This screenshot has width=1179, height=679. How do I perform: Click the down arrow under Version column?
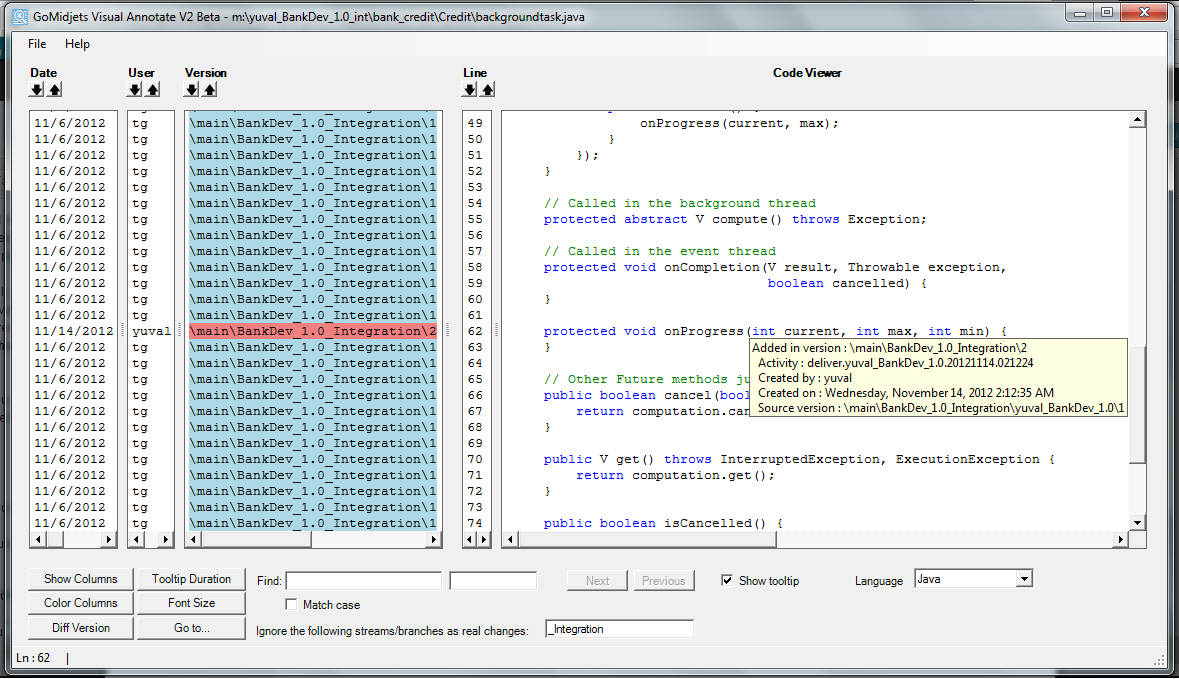(192, 90)
